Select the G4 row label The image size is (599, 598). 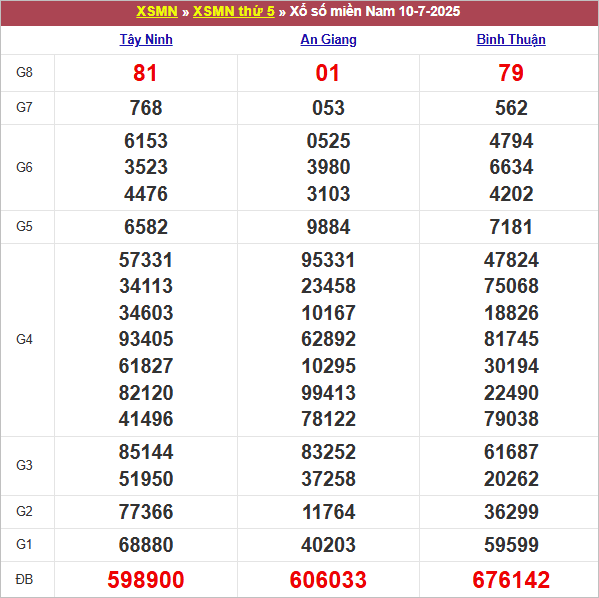pyautogui.click(x=24, y=339)
